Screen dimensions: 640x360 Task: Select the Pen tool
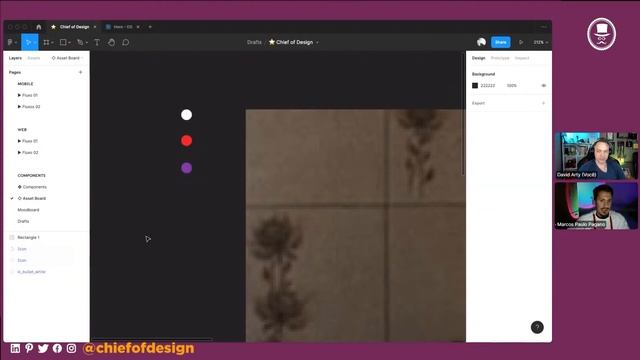click(80, 42)
